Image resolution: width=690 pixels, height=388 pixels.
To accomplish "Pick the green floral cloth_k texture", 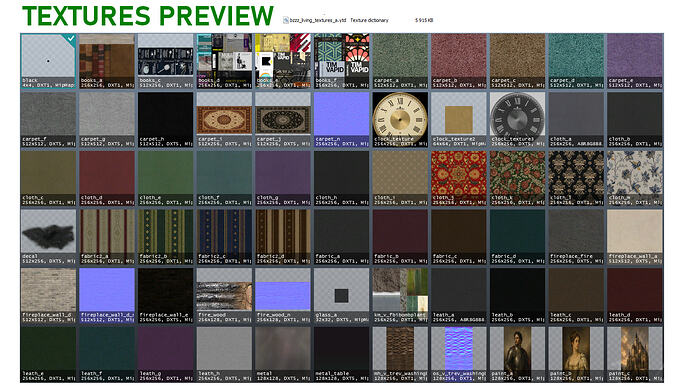I will pos(518,178).
